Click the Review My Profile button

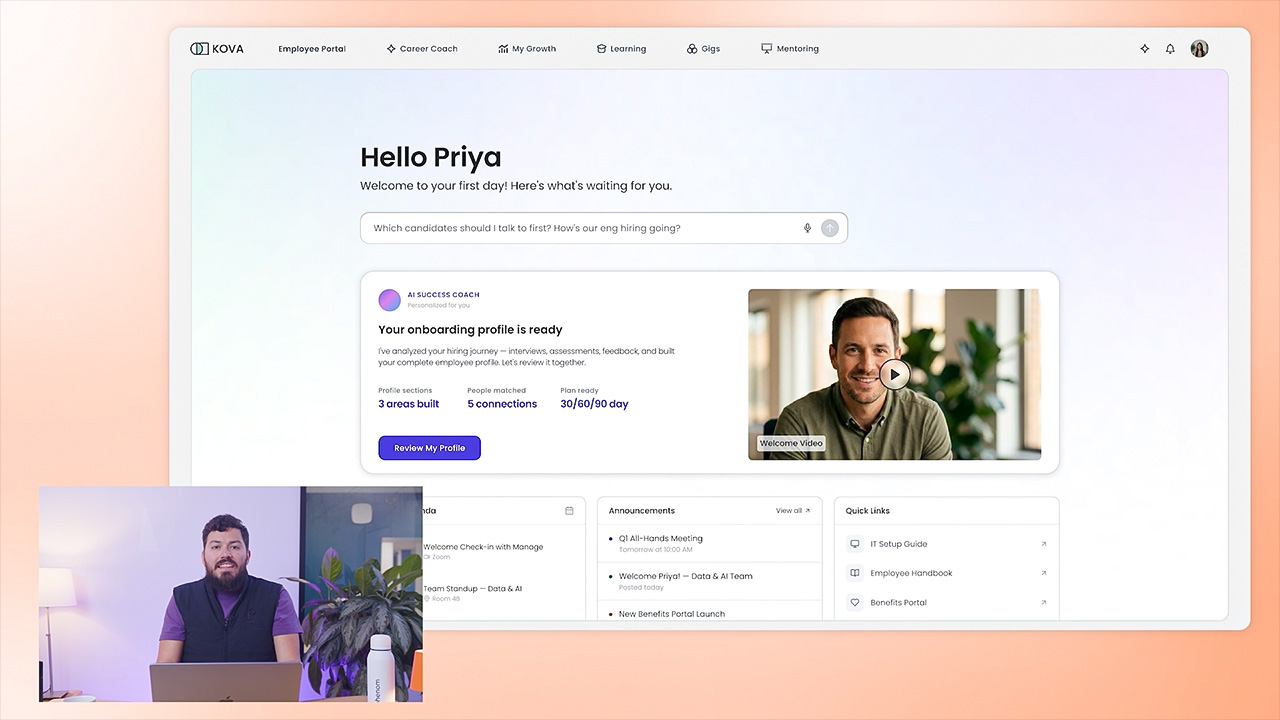point(429,447)
